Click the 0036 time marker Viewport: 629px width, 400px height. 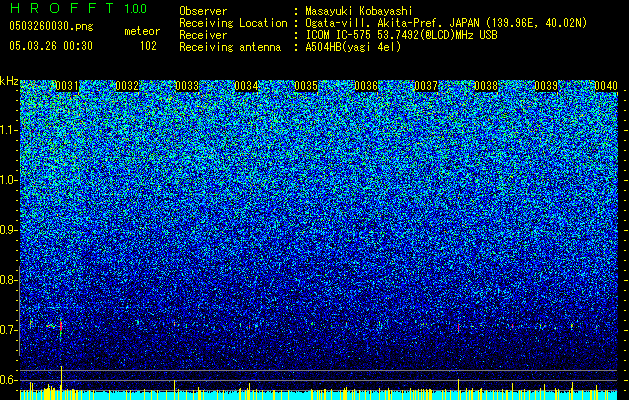366,86
